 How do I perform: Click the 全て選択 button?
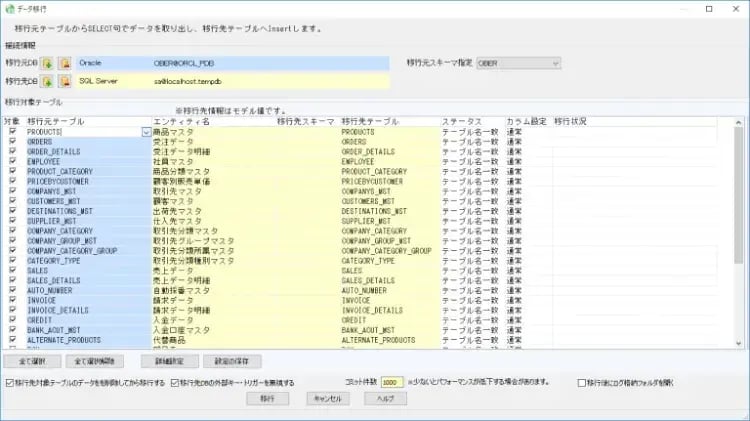pos(34,360)
